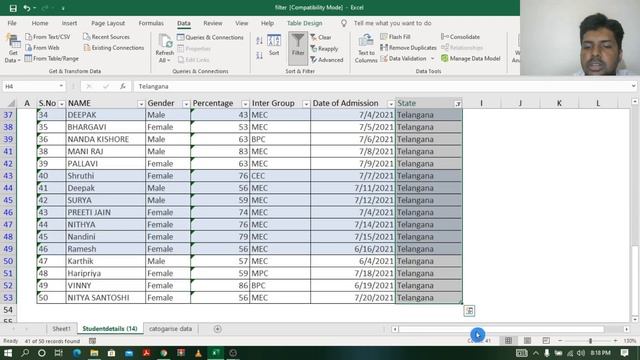Screen dimensions: 640x360
Task: Click the Quick Analysis icon below table
Action: (x=469, y=311)
